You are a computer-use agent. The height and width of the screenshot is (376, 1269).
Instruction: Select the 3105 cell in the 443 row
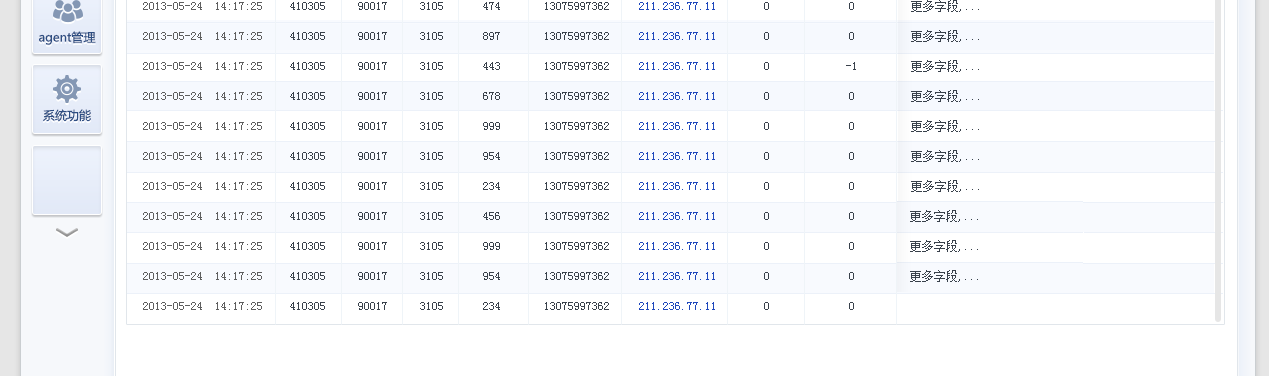[x=431, y=66]
